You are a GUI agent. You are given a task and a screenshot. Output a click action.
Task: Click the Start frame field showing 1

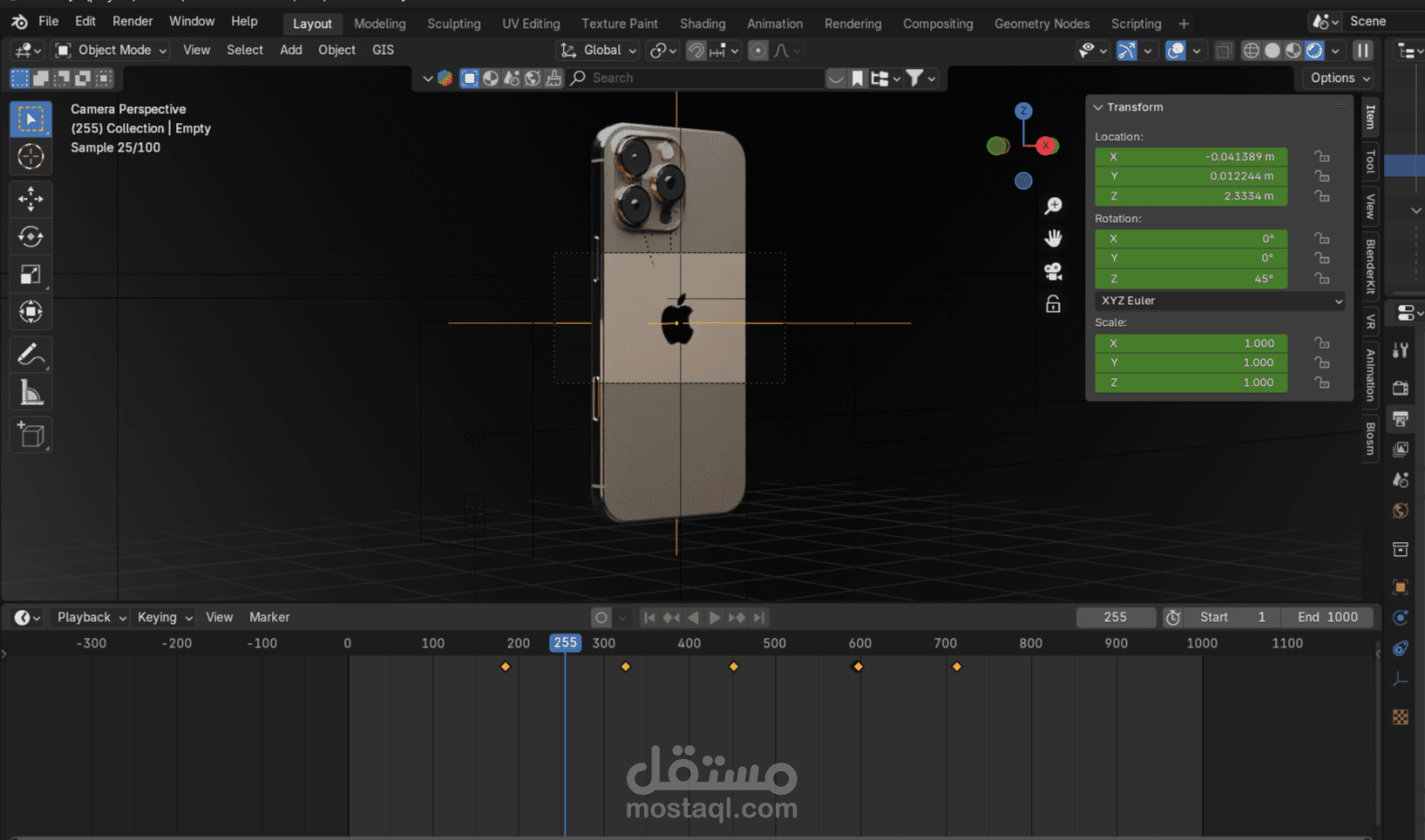click(x=1232, y=617)
